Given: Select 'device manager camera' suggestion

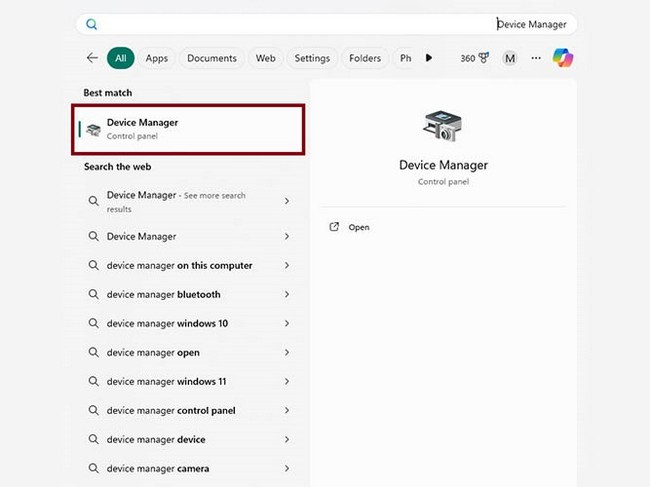Looking at the screenshot, I should [x=188, y=468].
